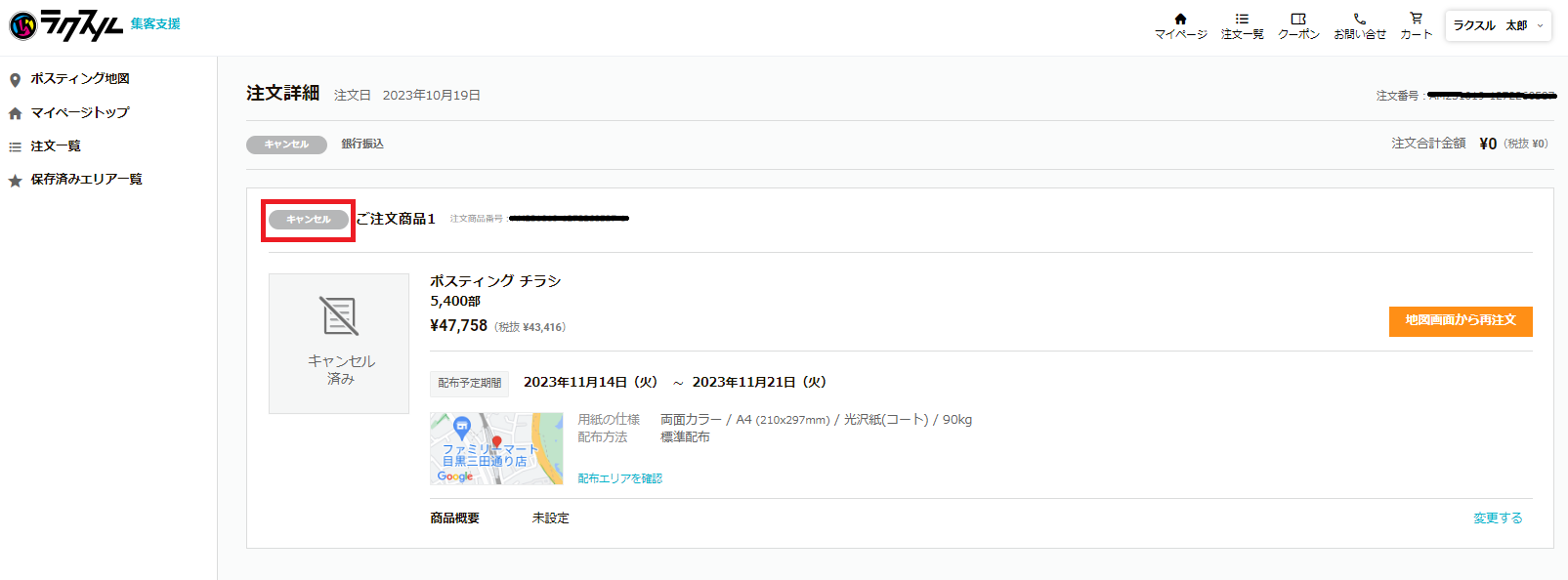Click the Raksul logo
This screenshot has width=1568, height=580.
(65, 25)
